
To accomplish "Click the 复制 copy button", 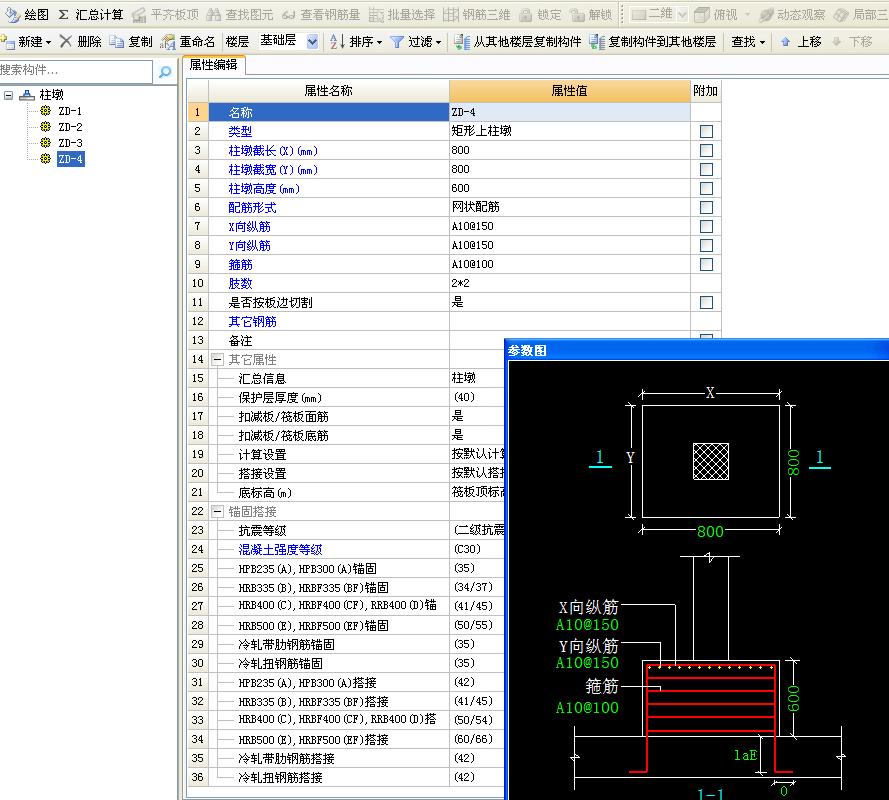I will (131, 41).
